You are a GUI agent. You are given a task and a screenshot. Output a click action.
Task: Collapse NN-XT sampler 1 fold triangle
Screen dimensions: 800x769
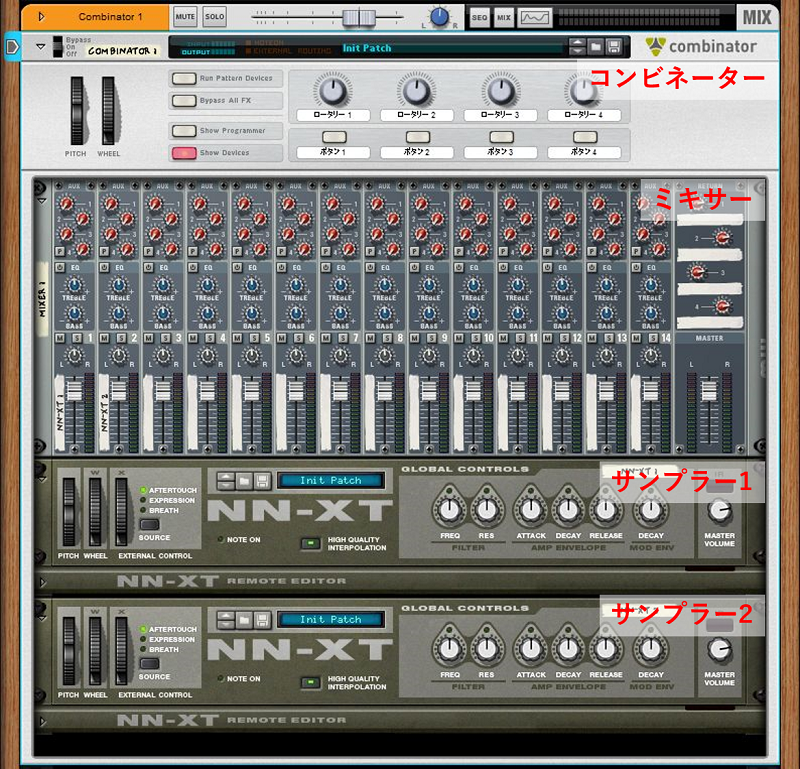[42, 480]
